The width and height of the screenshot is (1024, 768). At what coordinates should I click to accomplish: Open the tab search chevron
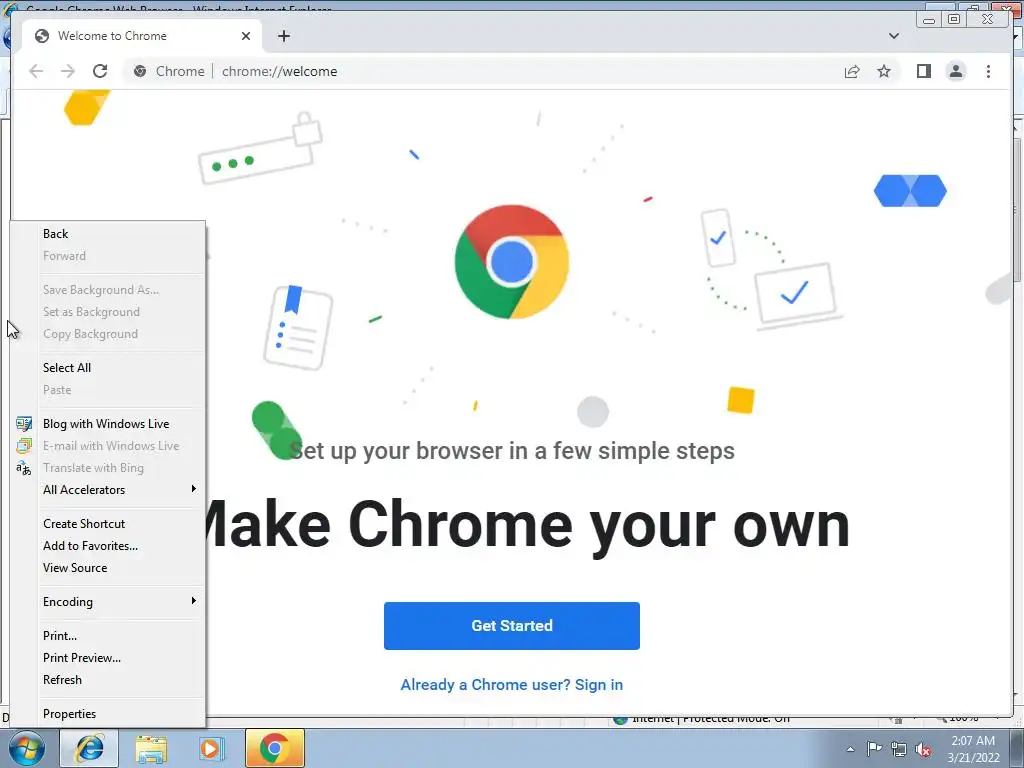tap(894, 36)
